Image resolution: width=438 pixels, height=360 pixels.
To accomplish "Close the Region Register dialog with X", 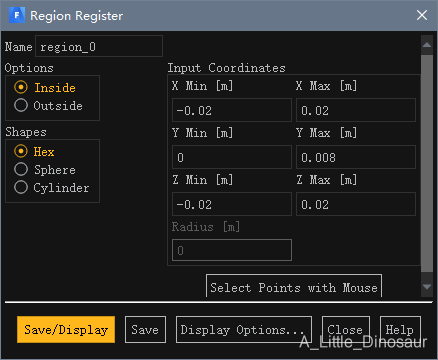I will click(x=422, y=15).
